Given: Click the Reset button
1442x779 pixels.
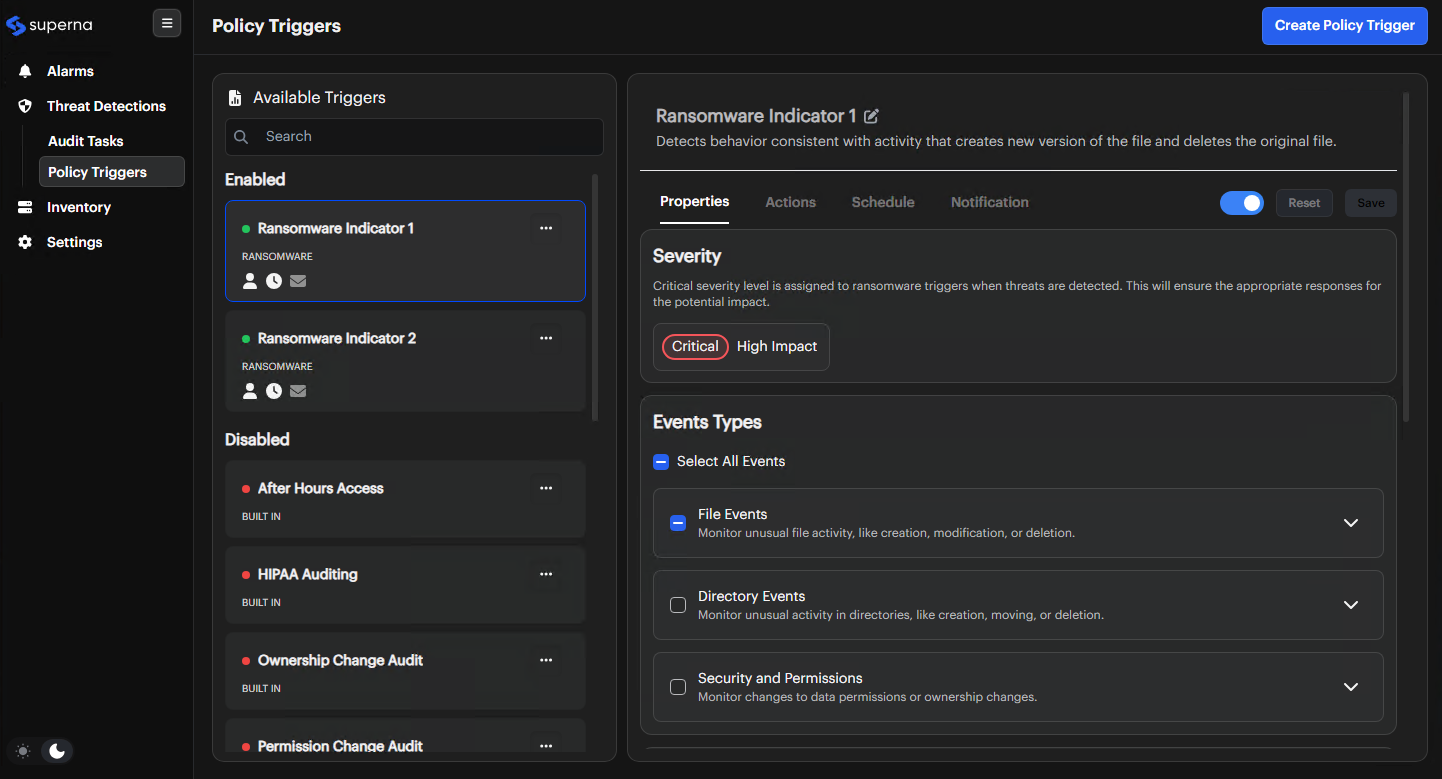Looking at the screenshot, I should 1304,203.
